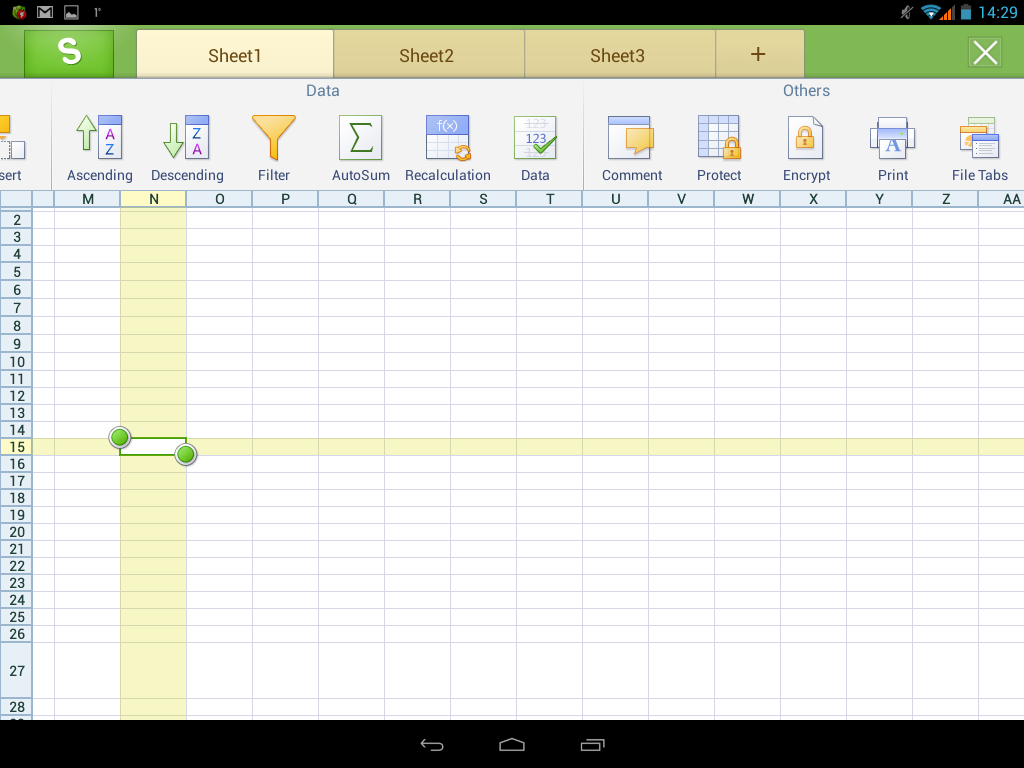
Task: Switch to the Sheet3 tab
Action: [617, 55]
